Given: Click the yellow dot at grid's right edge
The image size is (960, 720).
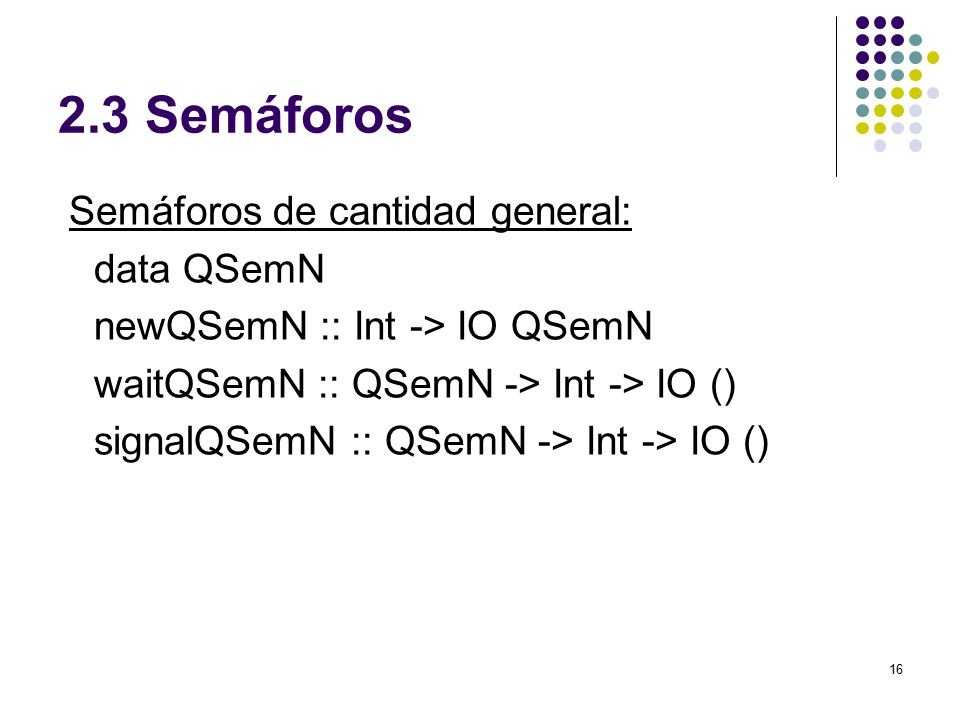Looking at the screenshot, I should [933, 58].
